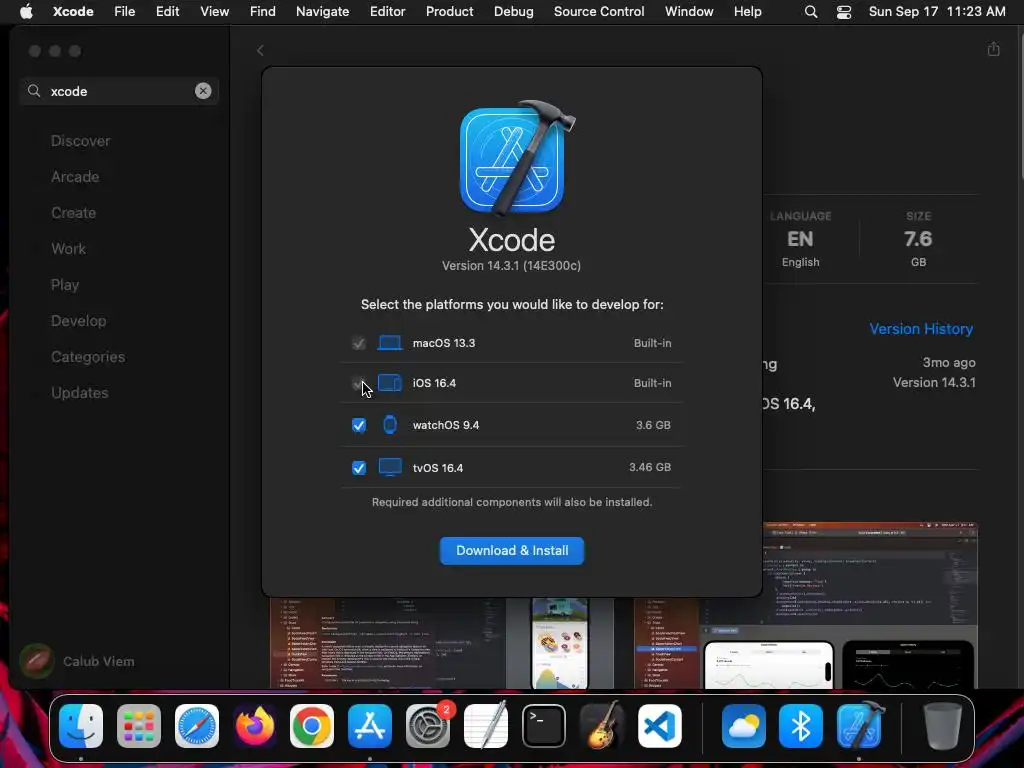The width and height of the screenshot is (1024, 768).
Task: Open Control Center from menu bar
Action: (844, 12)
